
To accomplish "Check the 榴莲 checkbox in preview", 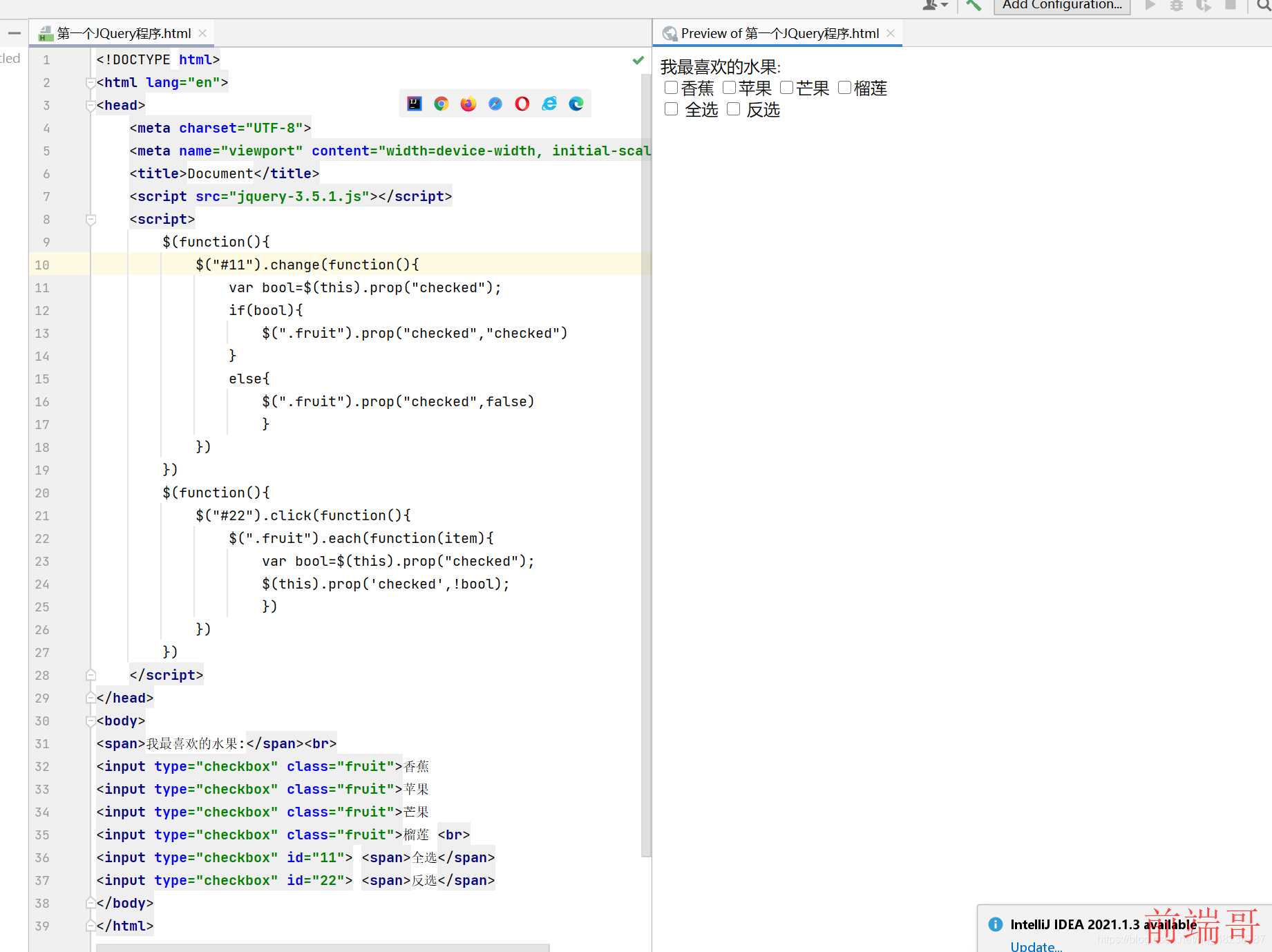I will coord(844,88).
